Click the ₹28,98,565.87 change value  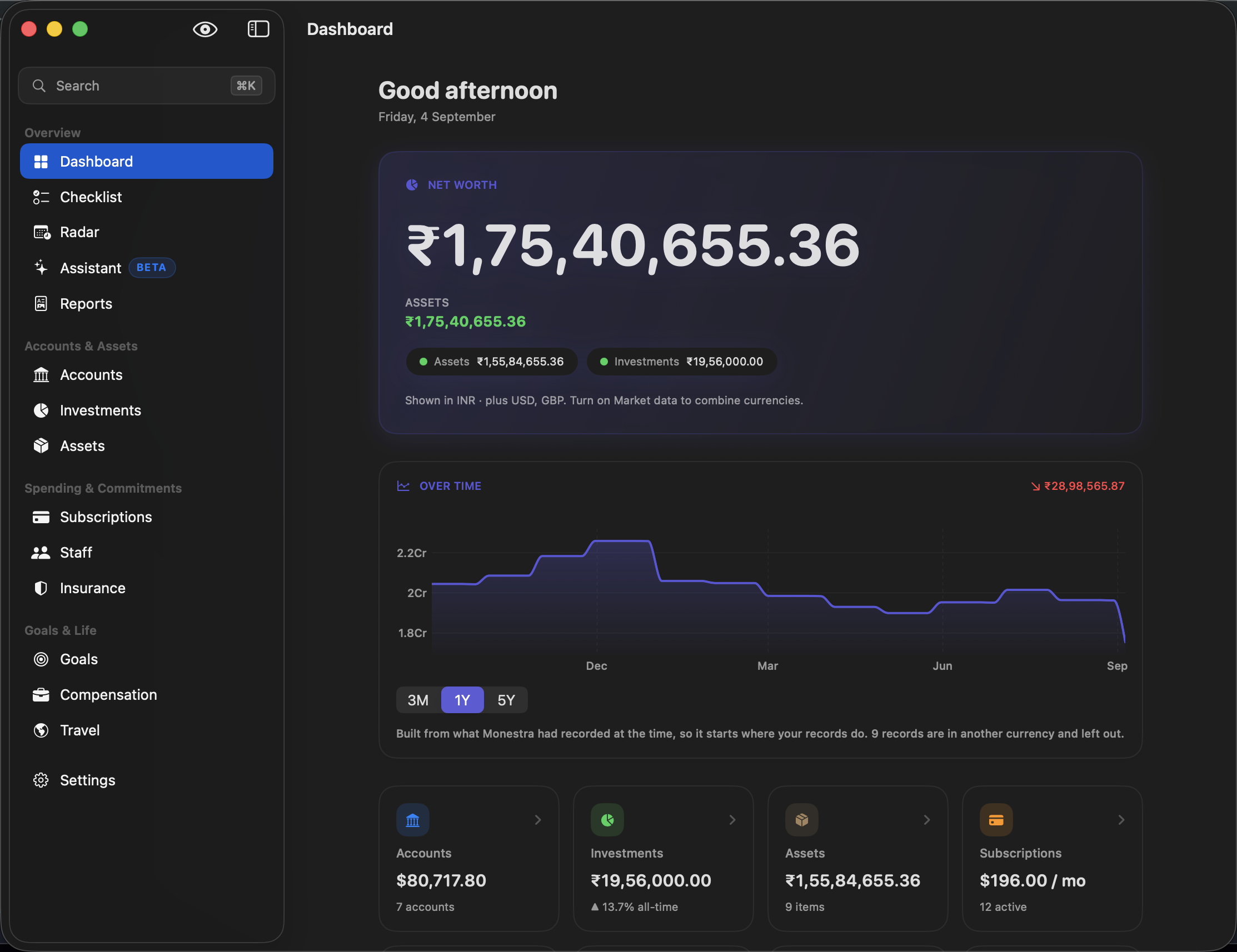pyautogui.click(x=1084, y=486)
